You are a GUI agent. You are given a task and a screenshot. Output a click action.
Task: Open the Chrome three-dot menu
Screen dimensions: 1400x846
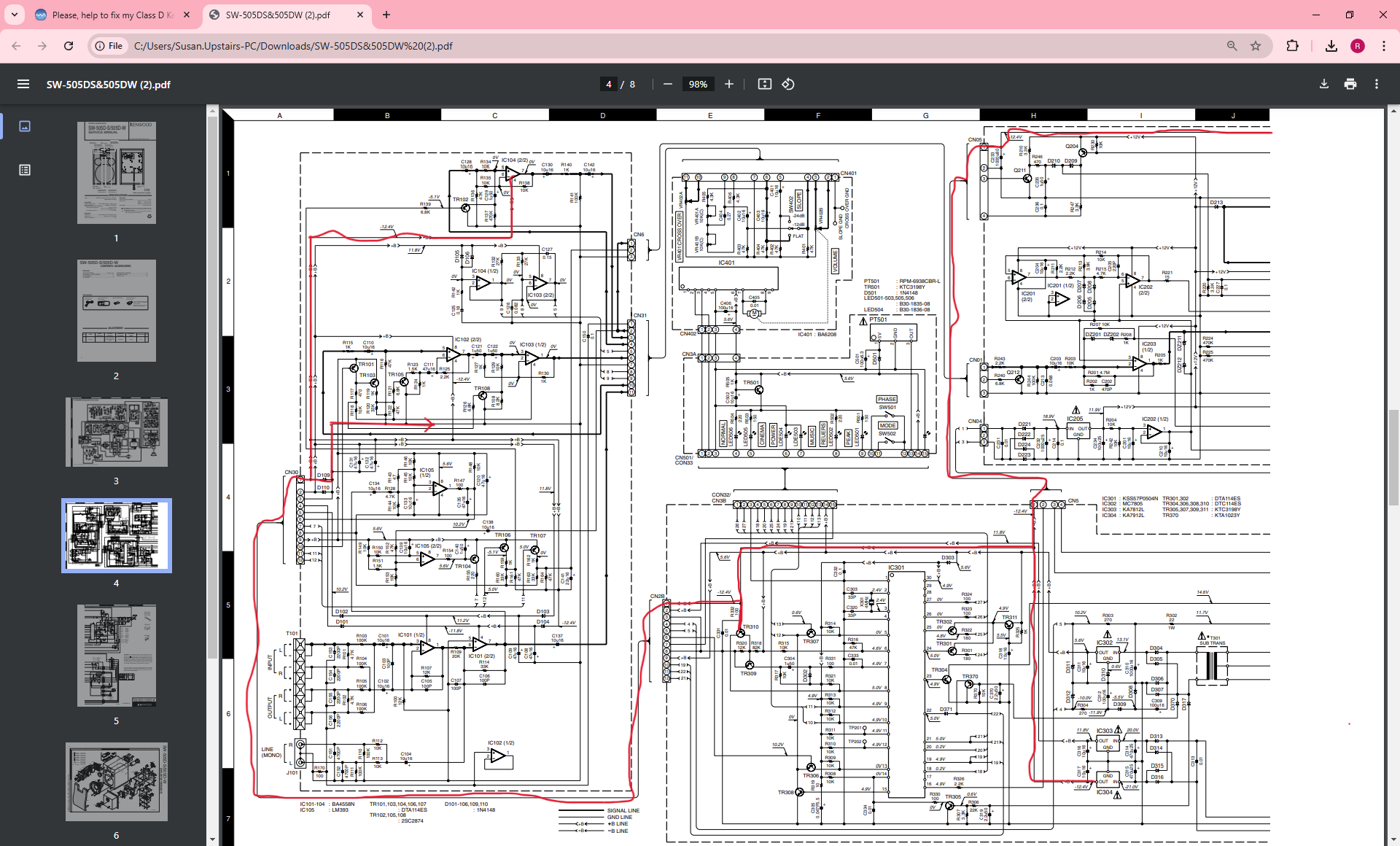click(x=1384, y=46)
